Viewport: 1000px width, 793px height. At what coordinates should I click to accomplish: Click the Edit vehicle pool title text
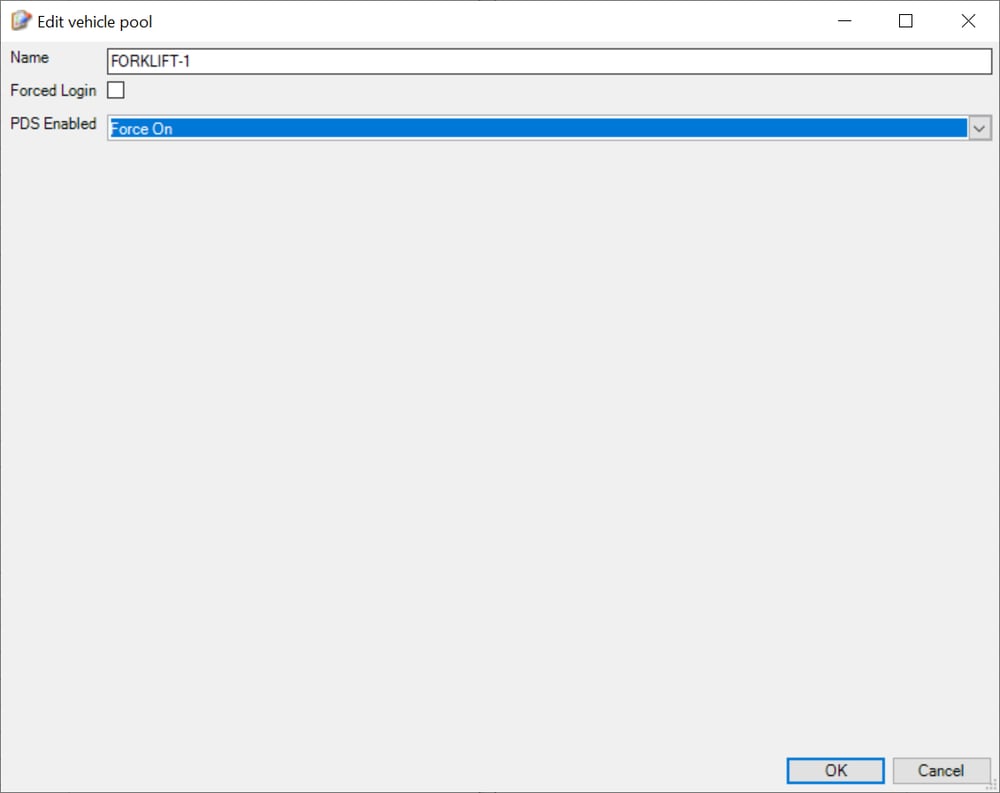(x=95, y=21)
